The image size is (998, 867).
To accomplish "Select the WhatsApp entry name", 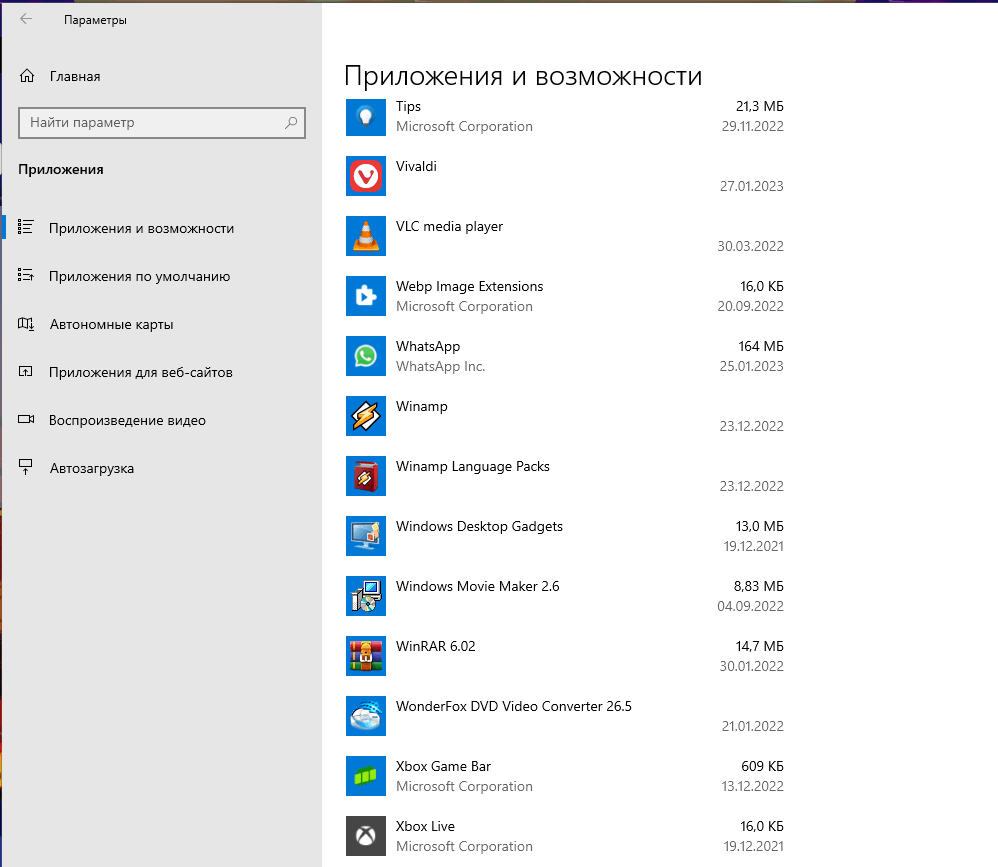I will pyautogui.click(x=428, y=346).
